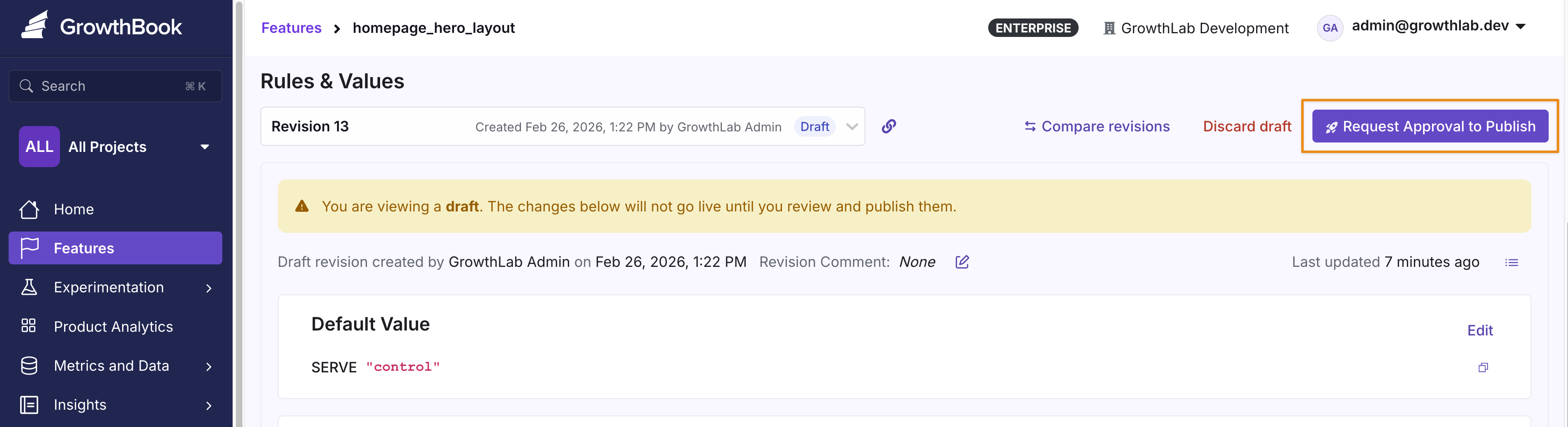The height and width of the screenshot is (427, 1568).
Task: Edit the revision comment pencil icon
Action: tap(962, 262)
